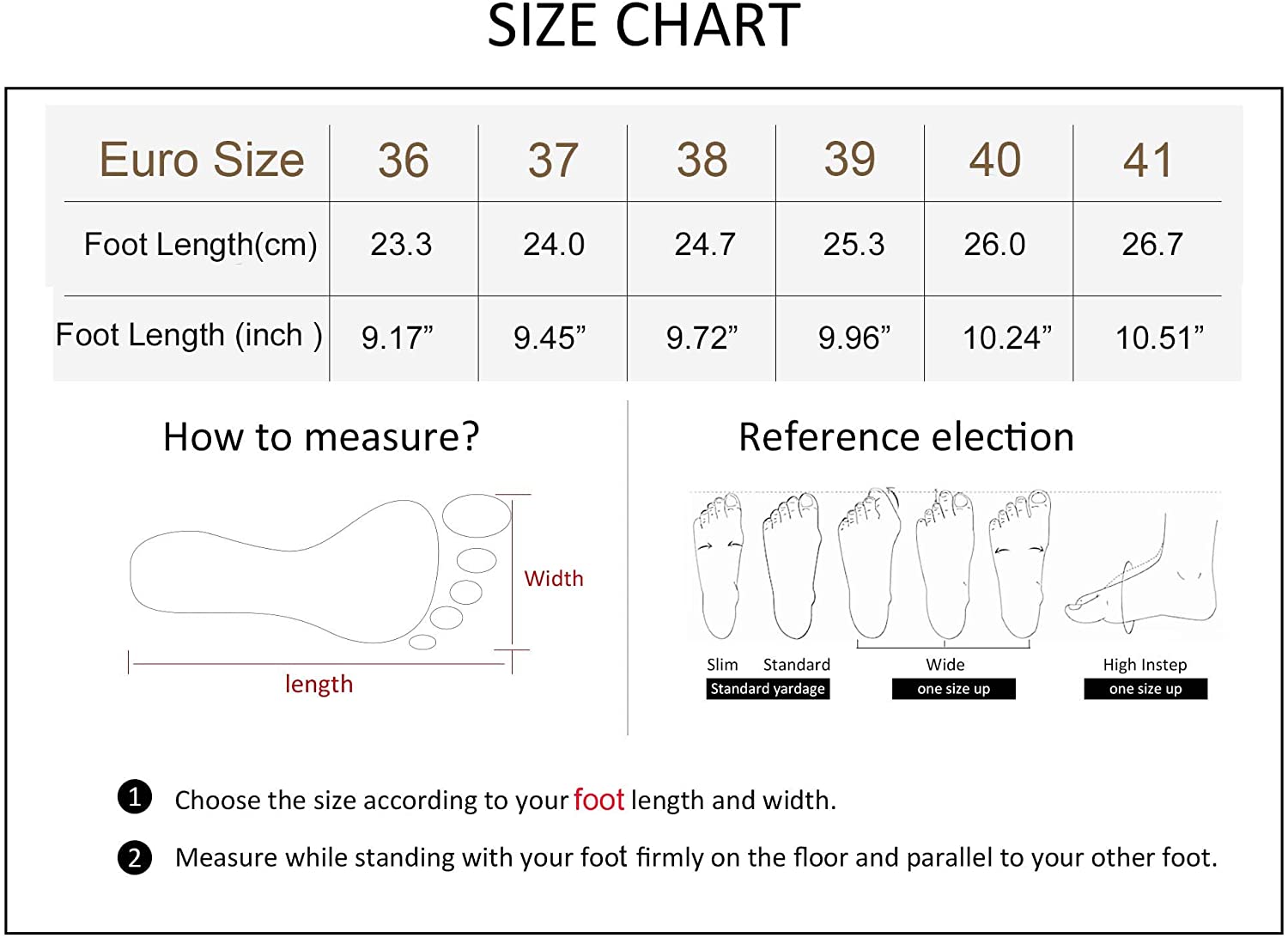This screenshot has width=1288, height=938.
Task: Click the number 1 bullet circle
Action: click(135, 797)
